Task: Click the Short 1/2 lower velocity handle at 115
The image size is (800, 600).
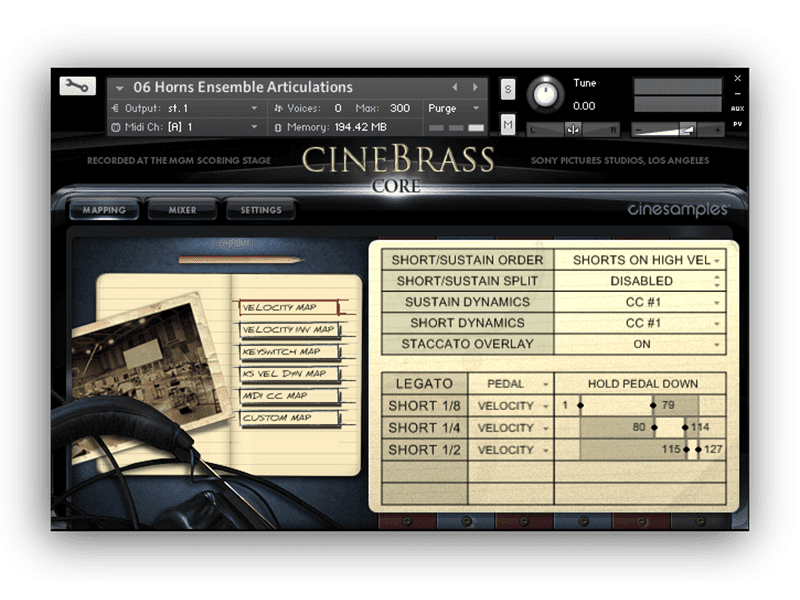Action: click(686, 449)
